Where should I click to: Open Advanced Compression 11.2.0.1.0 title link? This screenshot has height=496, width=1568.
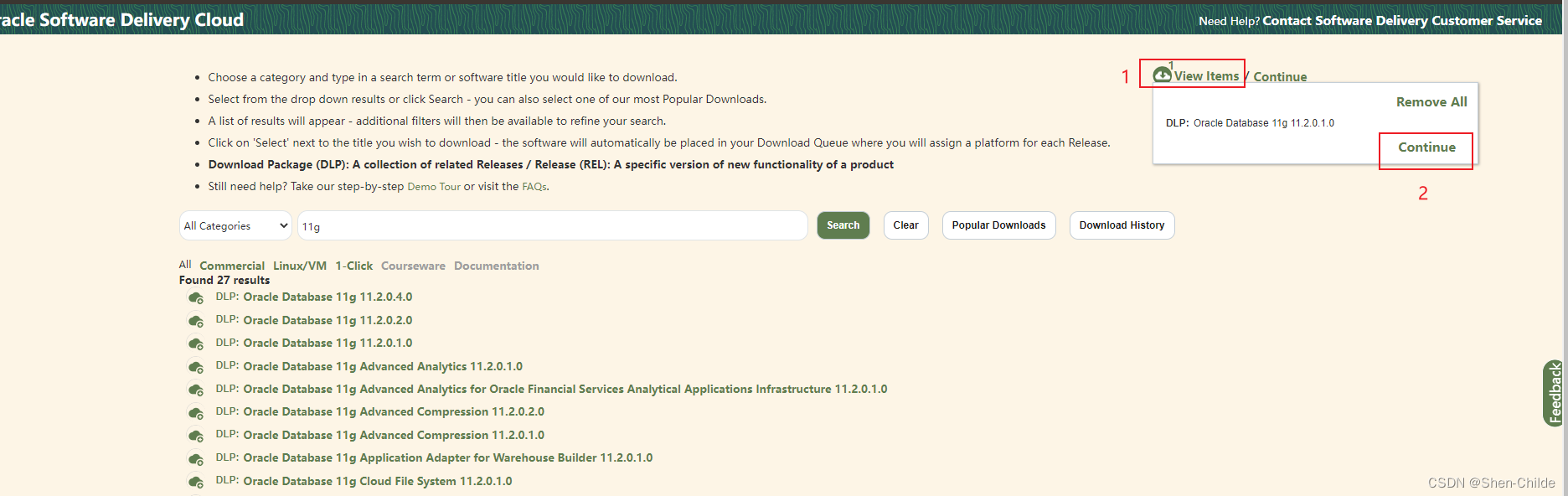click(394, 435)
